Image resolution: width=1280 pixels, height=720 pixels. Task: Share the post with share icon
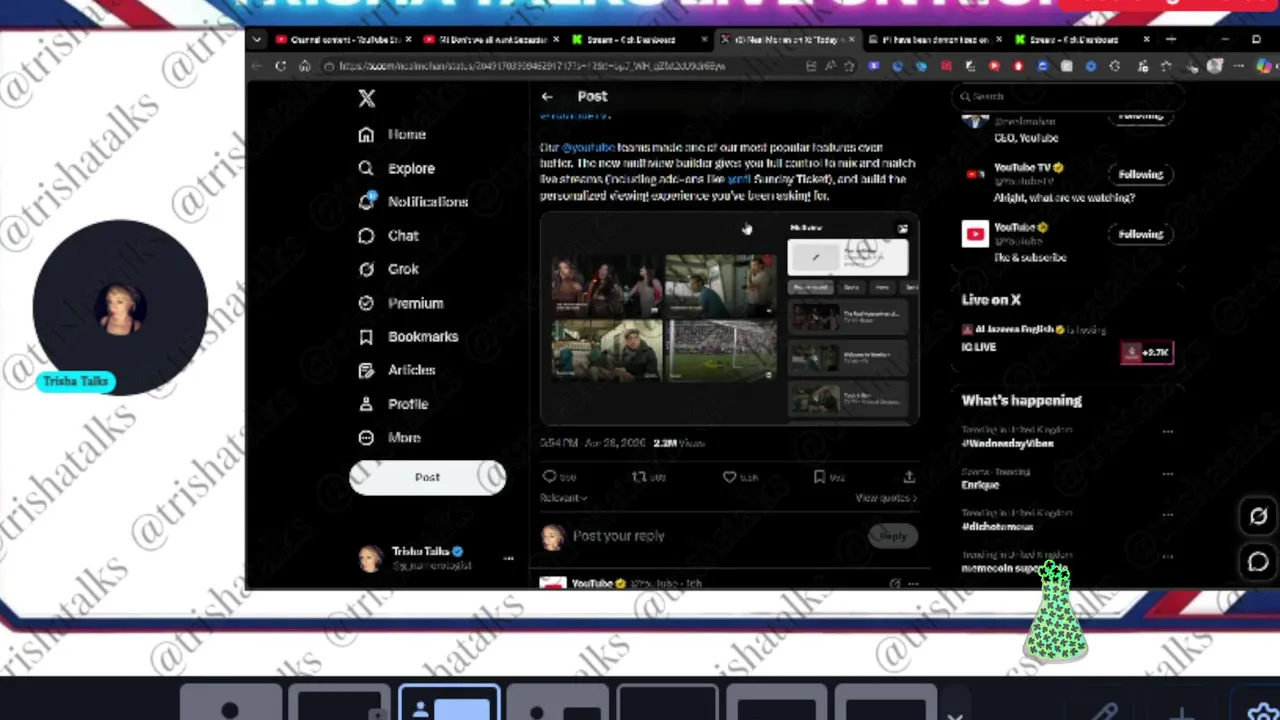tap(909, 477)
